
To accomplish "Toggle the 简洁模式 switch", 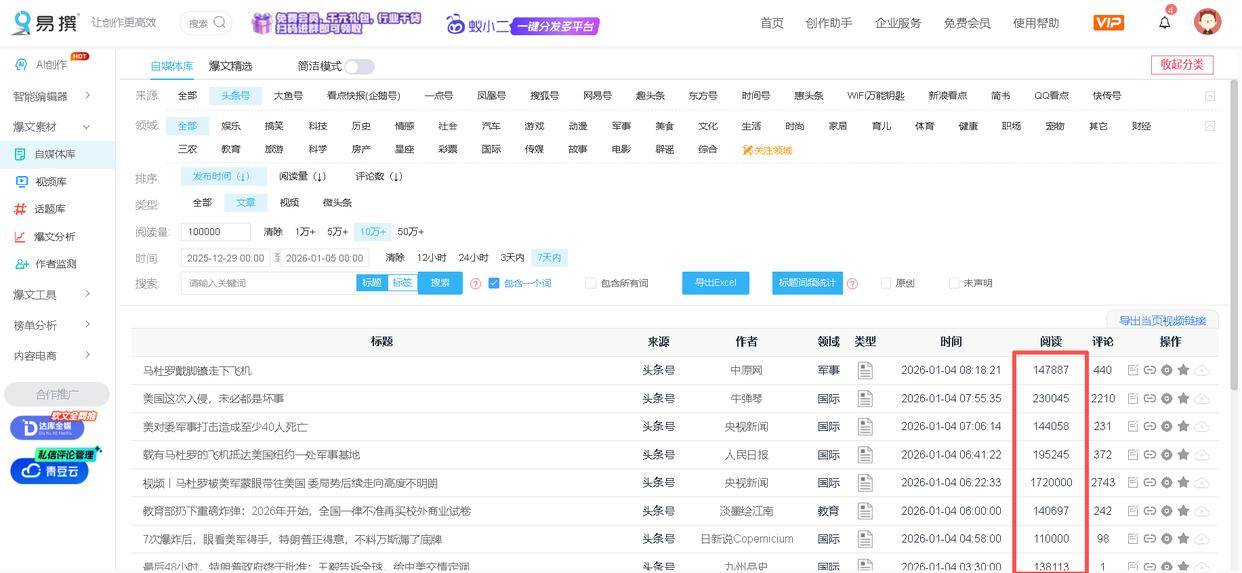I will tap(359, 67).
